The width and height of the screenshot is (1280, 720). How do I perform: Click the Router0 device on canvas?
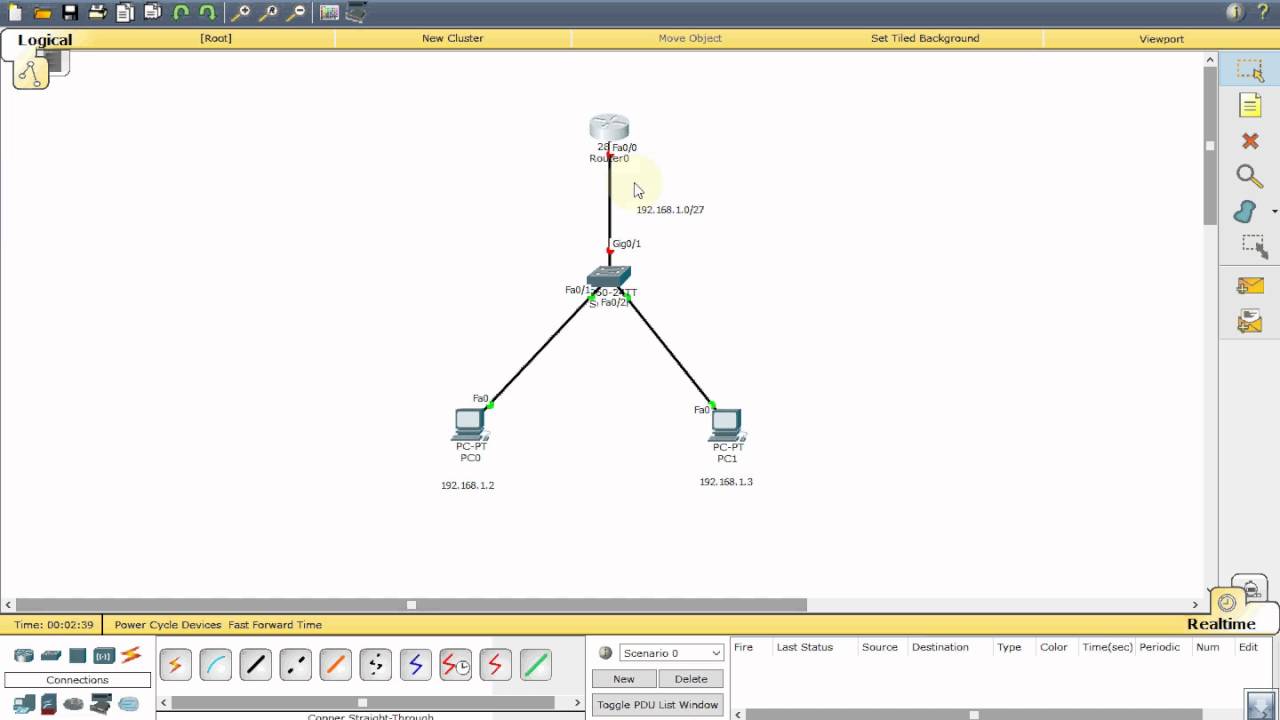pyautogui.click(x=609, y=128)
